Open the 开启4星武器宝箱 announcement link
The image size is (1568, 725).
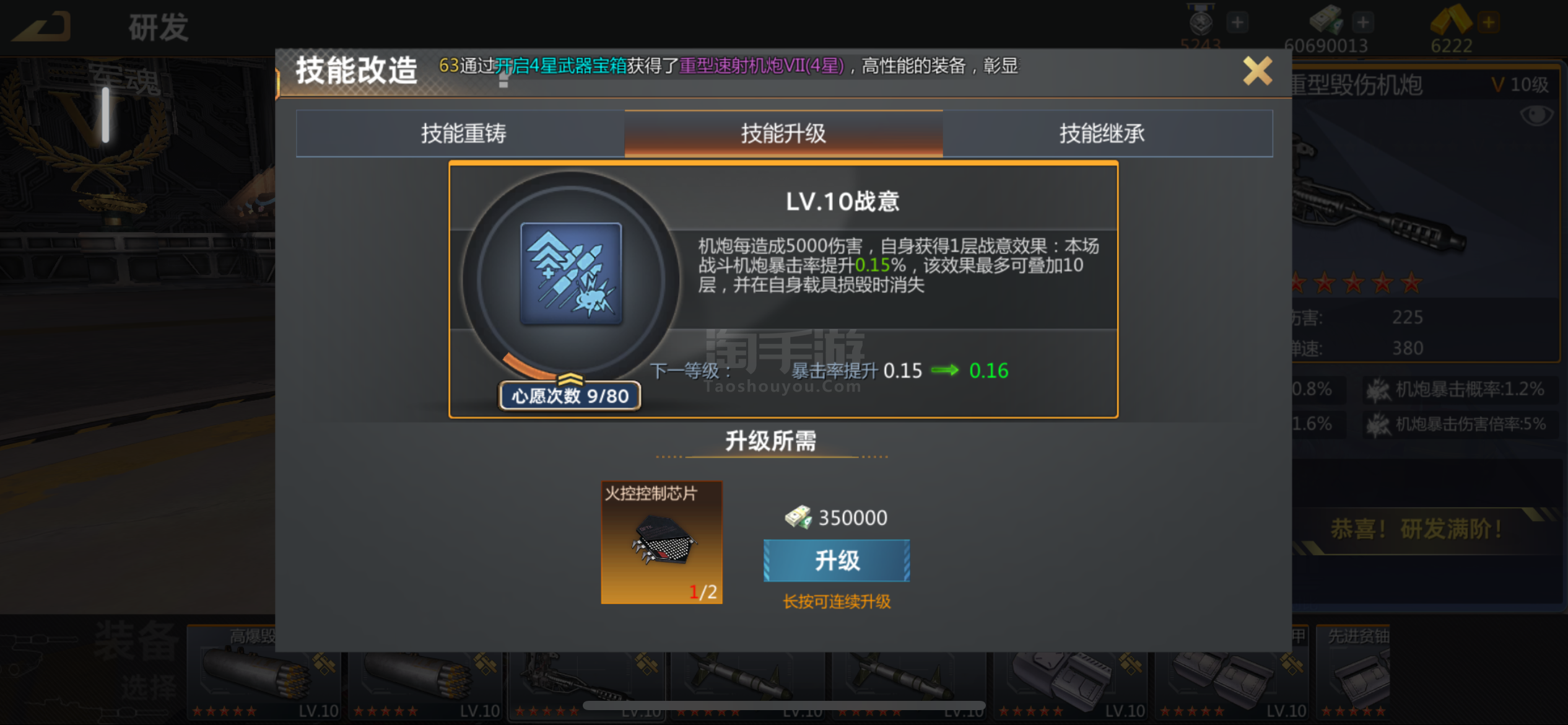coord(561,66)
